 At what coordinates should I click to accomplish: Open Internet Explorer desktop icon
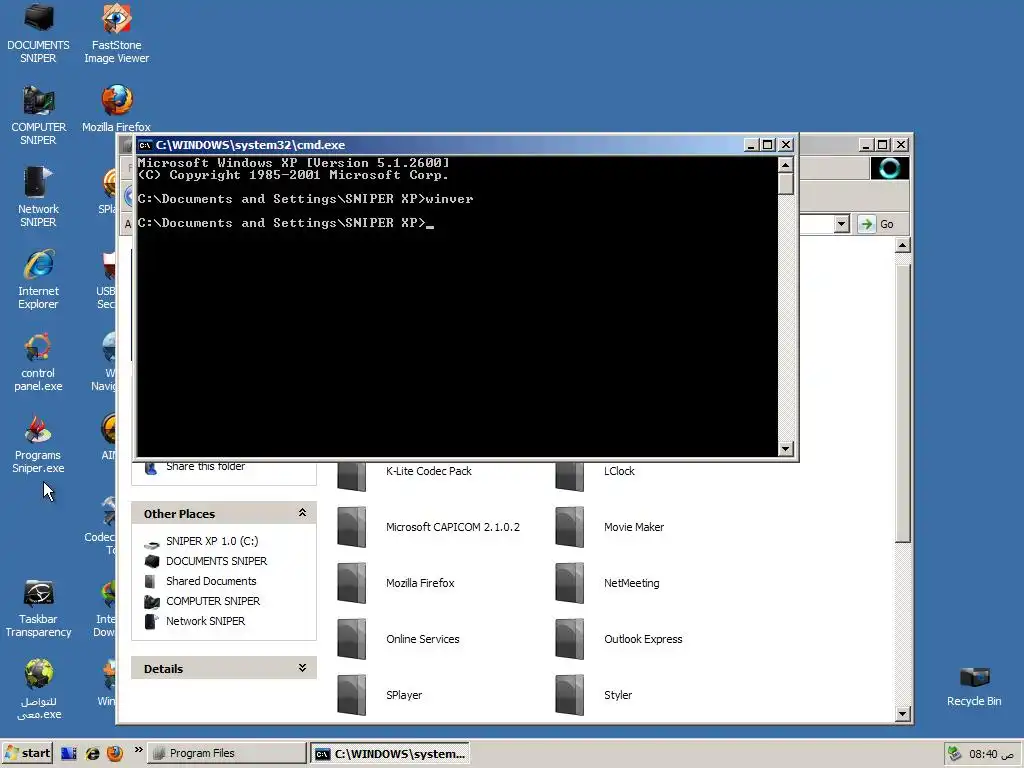click(38, 280)
